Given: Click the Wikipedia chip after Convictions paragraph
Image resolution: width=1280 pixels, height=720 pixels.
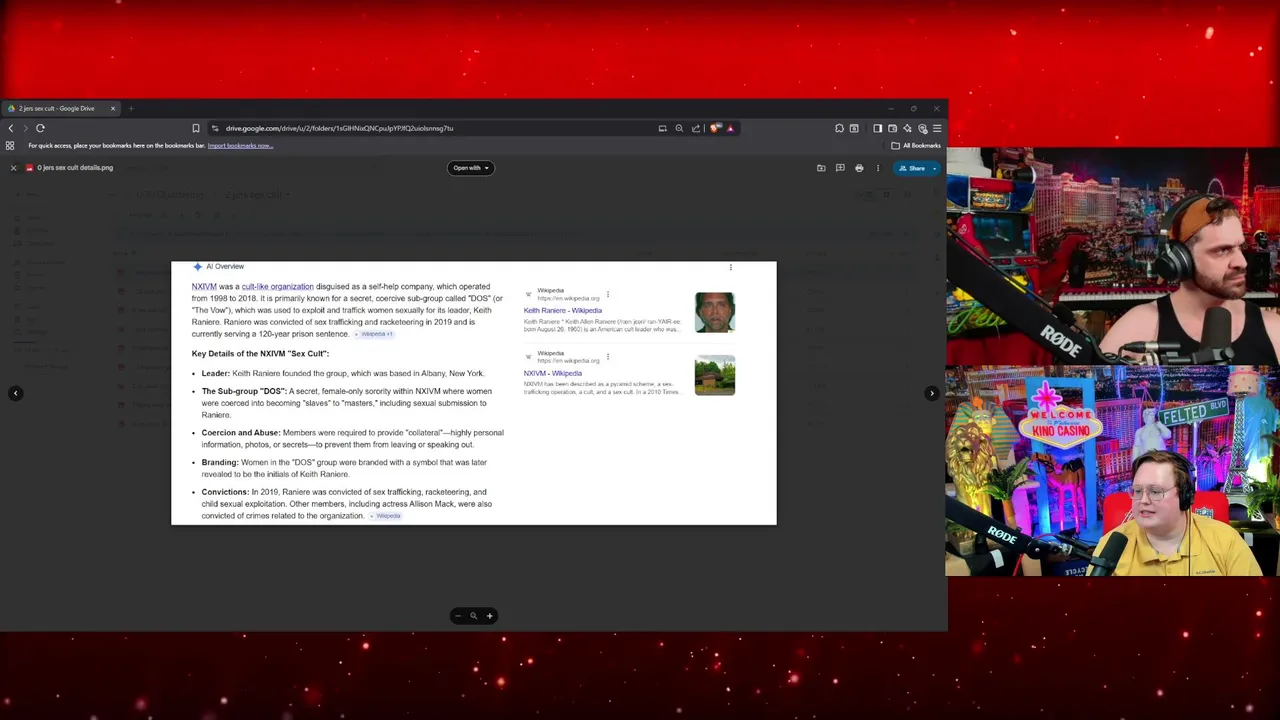Looking at the screenshot, I should (x=387, y=516).
